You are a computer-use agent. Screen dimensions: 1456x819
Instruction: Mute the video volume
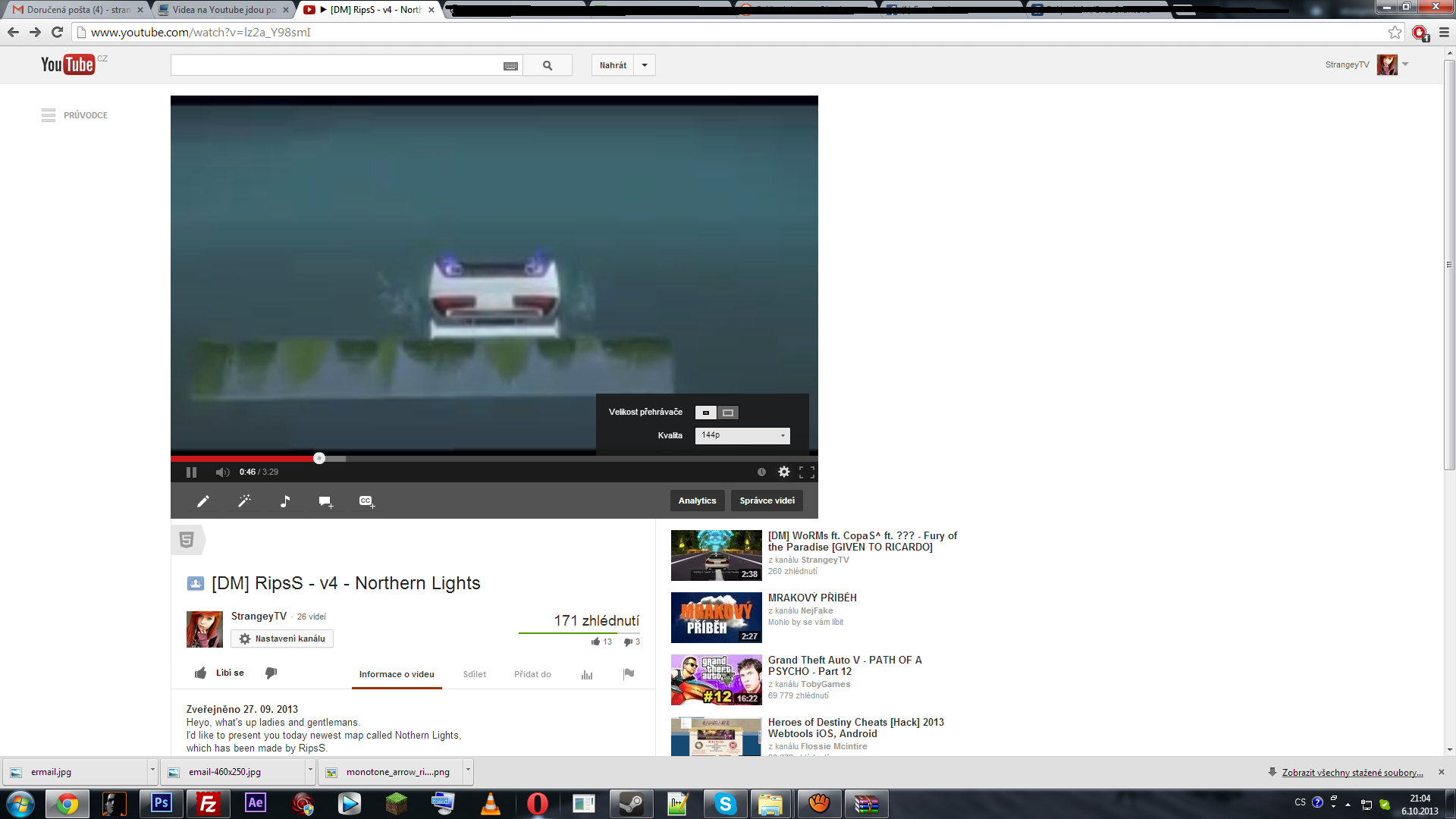pyautogui.click(x=222, y=472)
